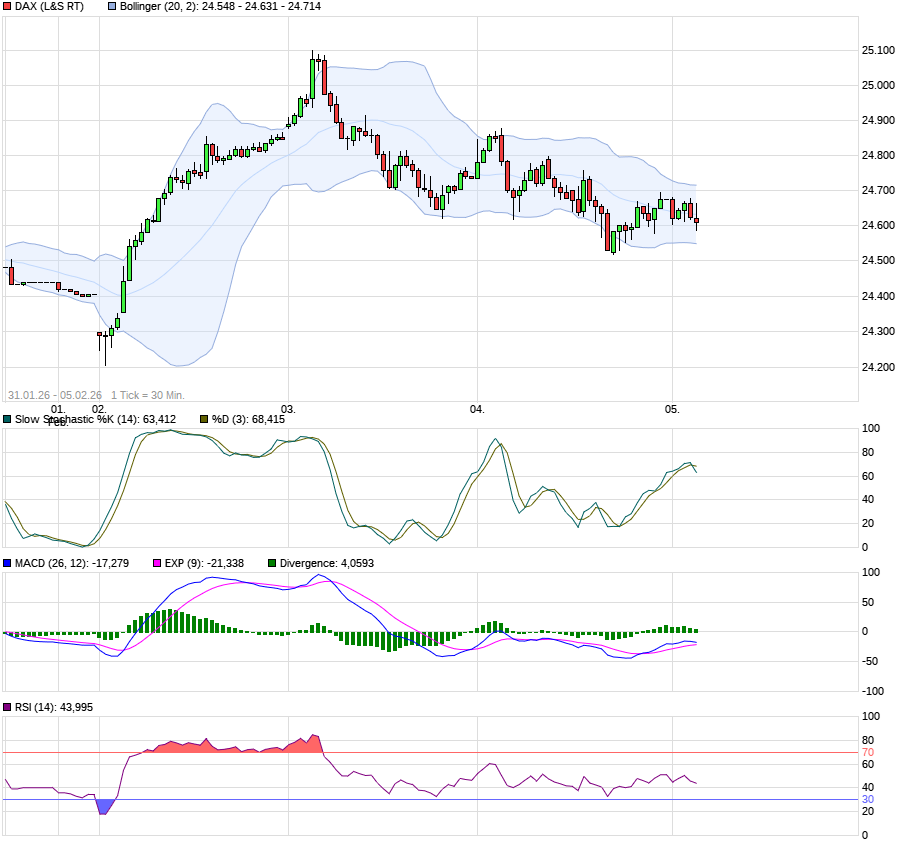Viewport: 900px width, 845px height.
Task: Click the teal Slow Stochastic %K square
Action: coord(7,418)
